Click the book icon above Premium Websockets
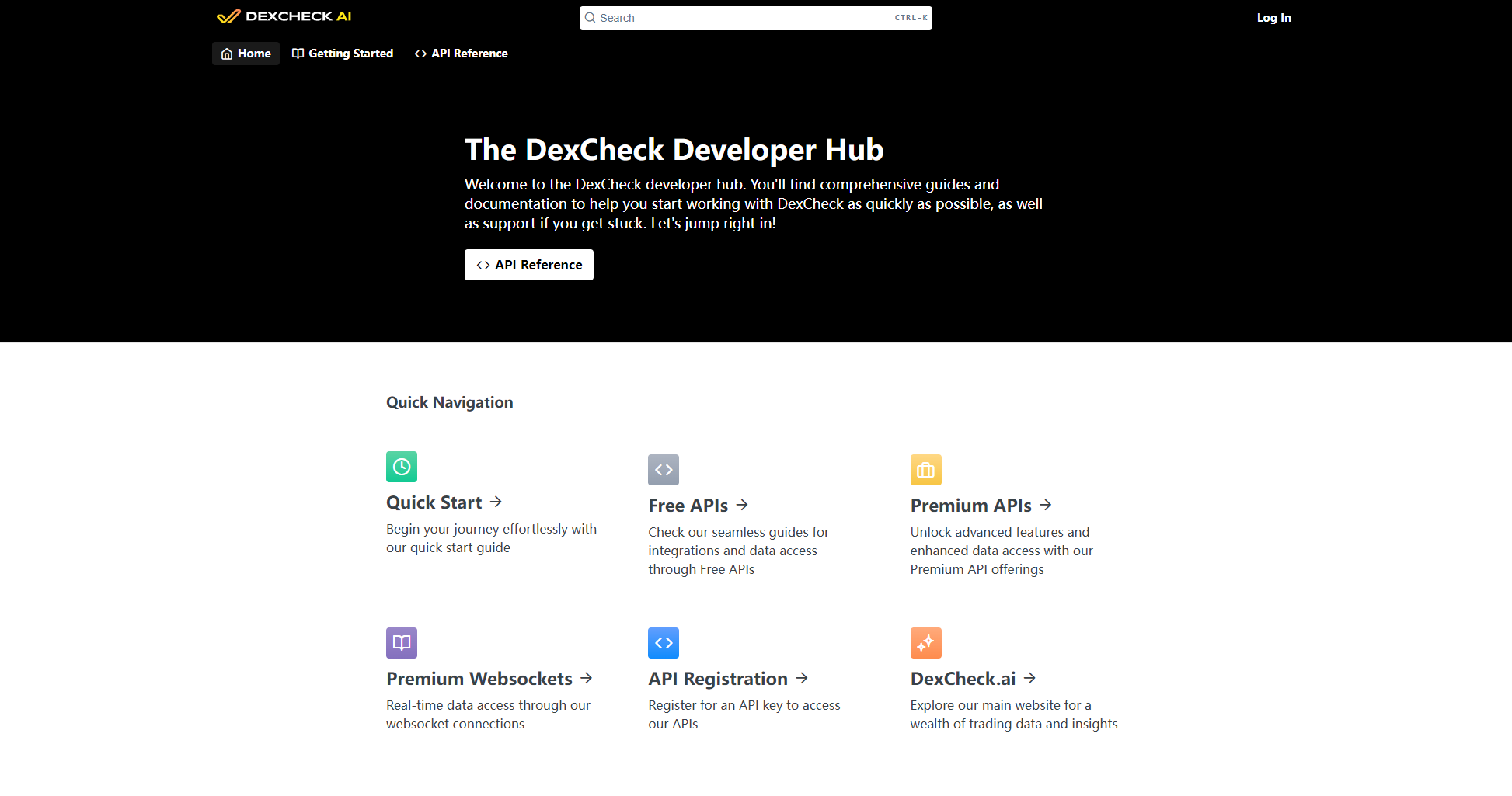The image size is (1512, 796). [x=401, y=643]
